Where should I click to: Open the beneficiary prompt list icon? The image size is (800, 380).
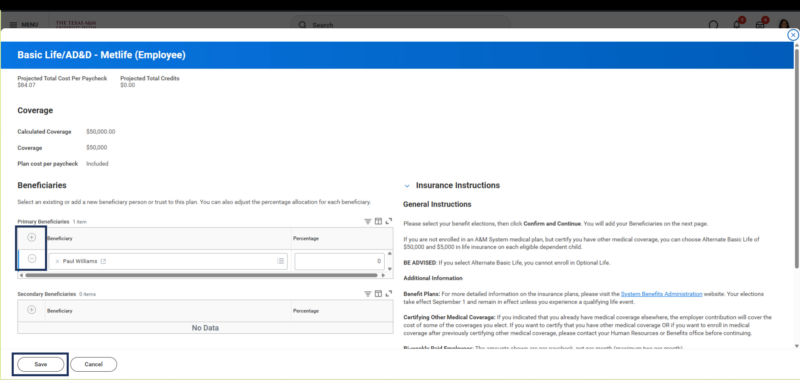(280, 261)
